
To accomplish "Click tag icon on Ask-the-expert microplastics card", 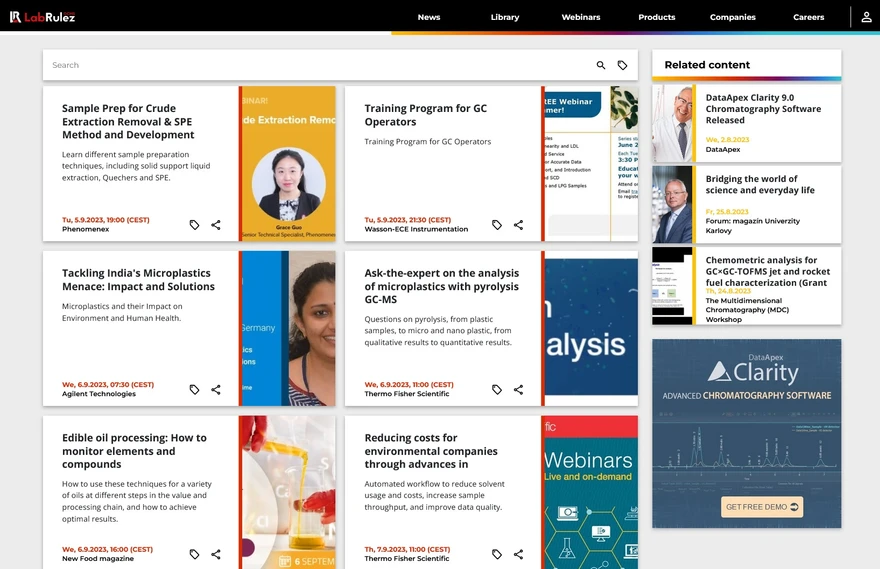I will (497, 389).
